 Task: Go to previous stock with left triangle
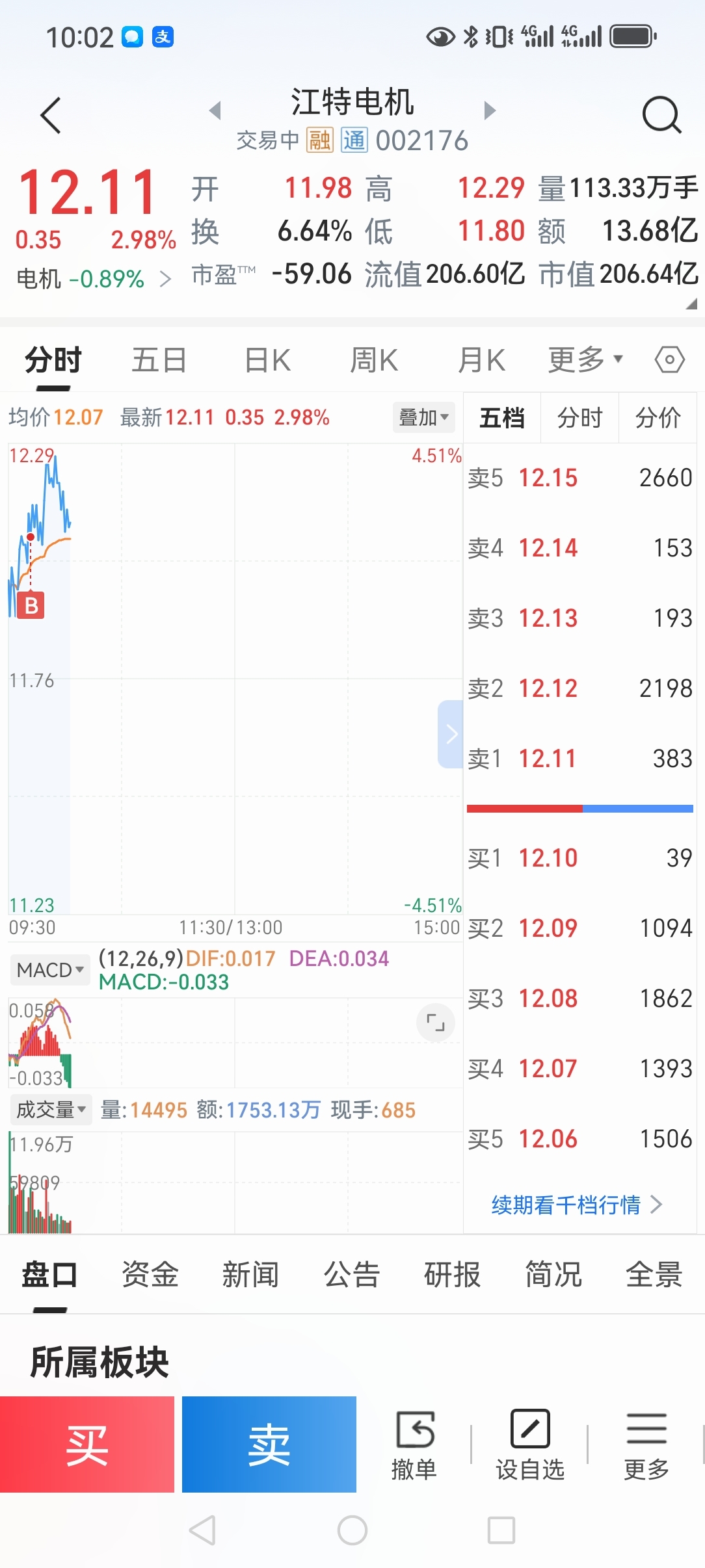(x=215, y=110)
